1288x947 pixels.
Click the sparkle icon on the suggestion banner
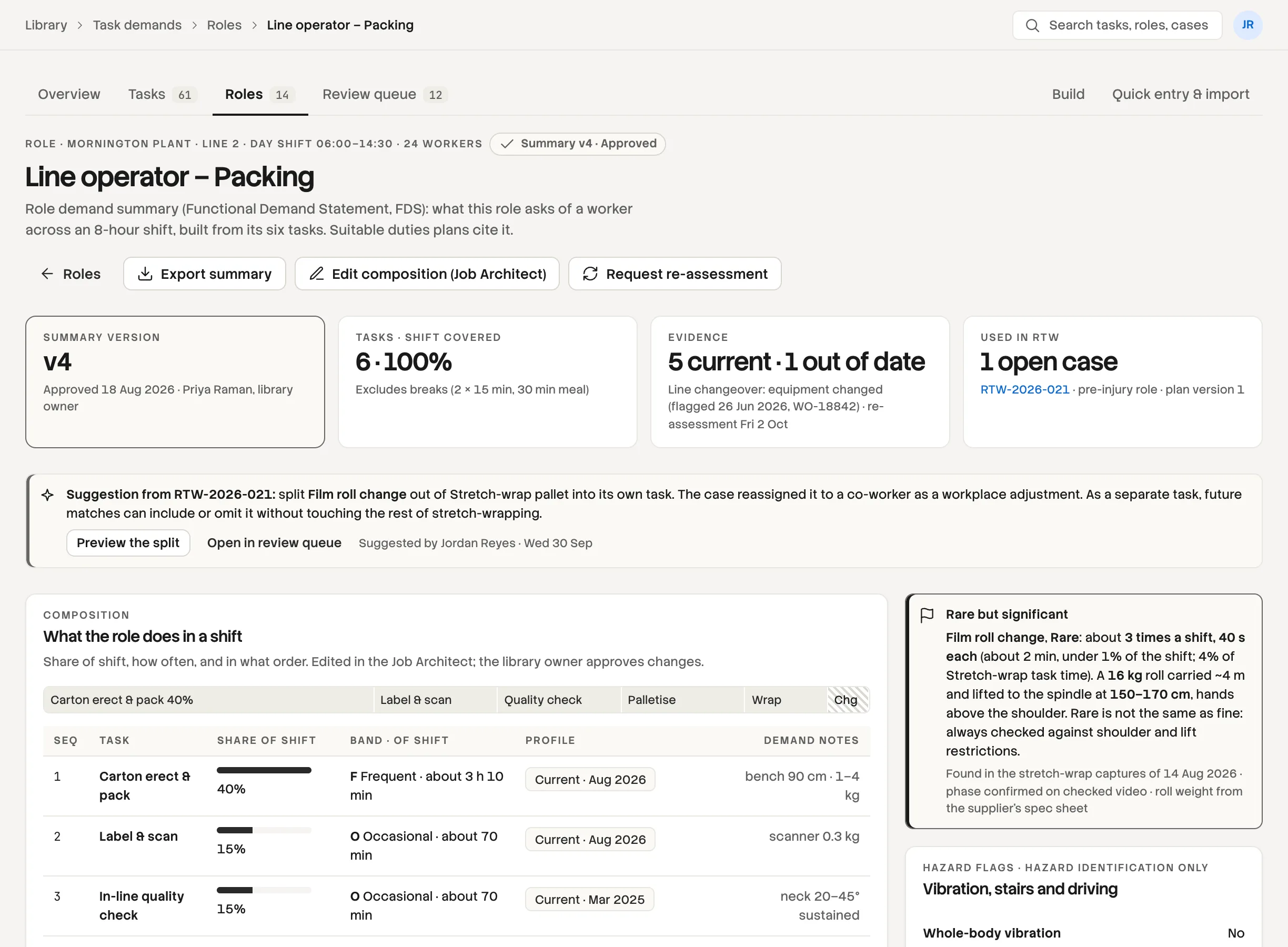pos(47,495)
